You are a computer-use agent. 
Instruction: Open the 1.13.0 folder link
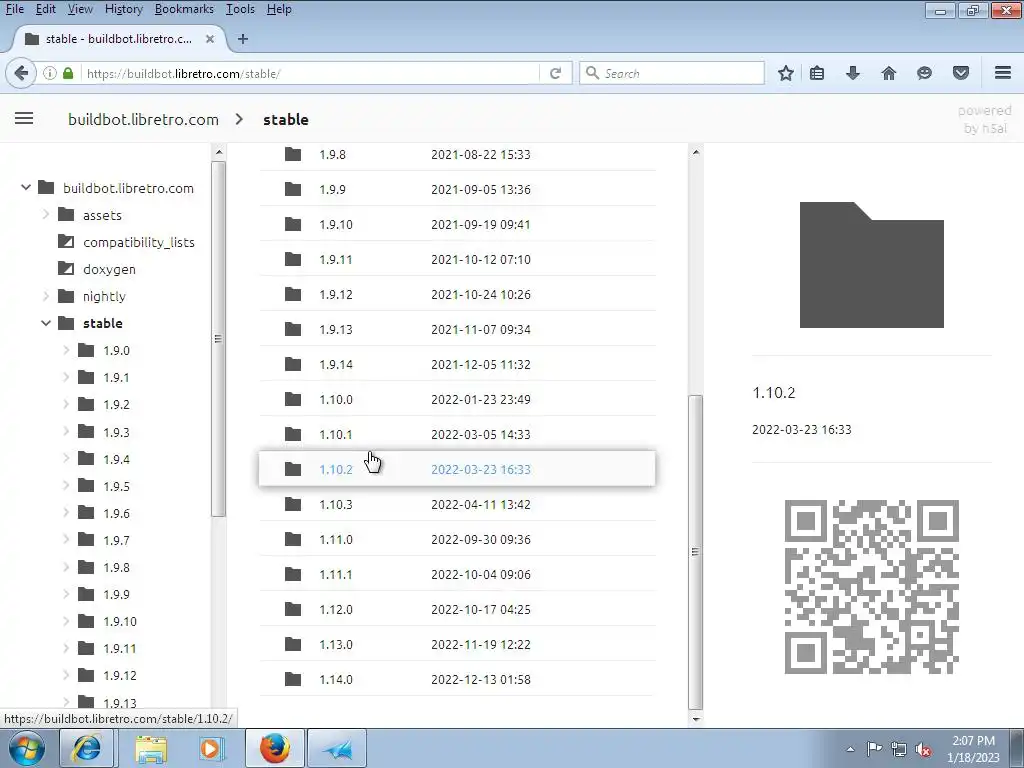(336, 645)
